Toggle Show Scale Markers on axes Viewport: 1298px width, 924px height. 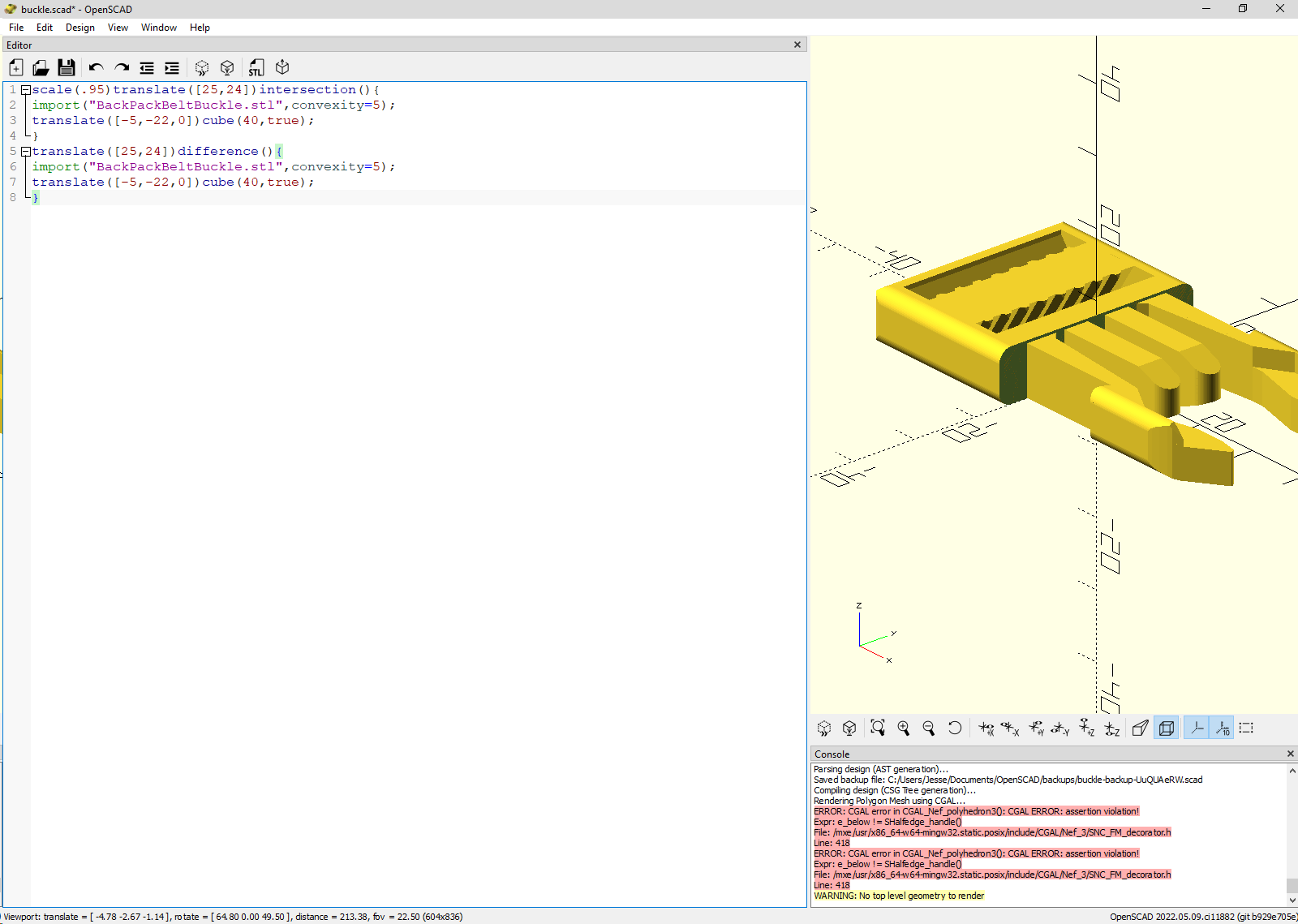pos(1222,728)
